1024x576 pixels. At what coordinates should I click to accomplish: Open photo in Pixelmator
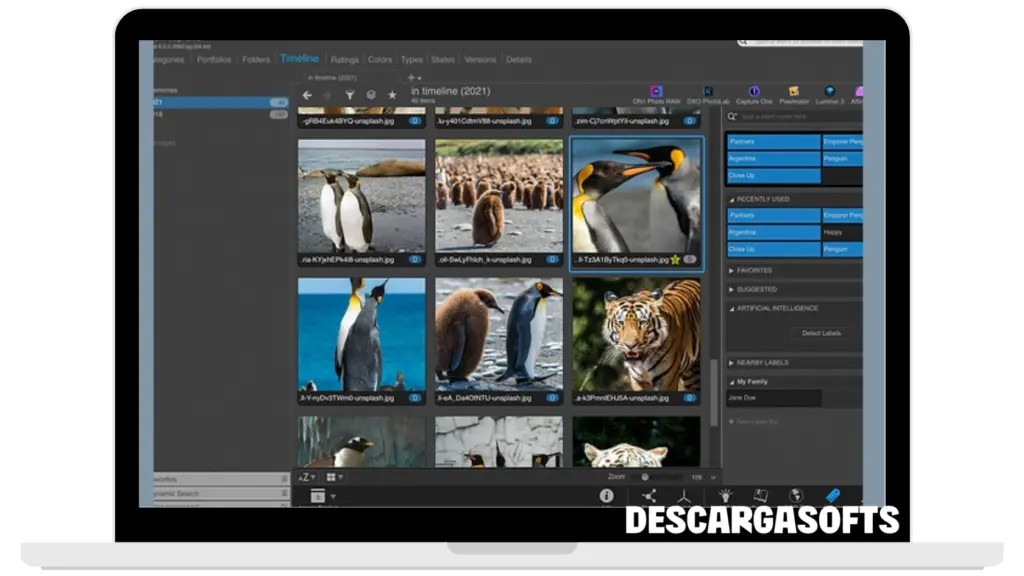(x=794, y=92)
